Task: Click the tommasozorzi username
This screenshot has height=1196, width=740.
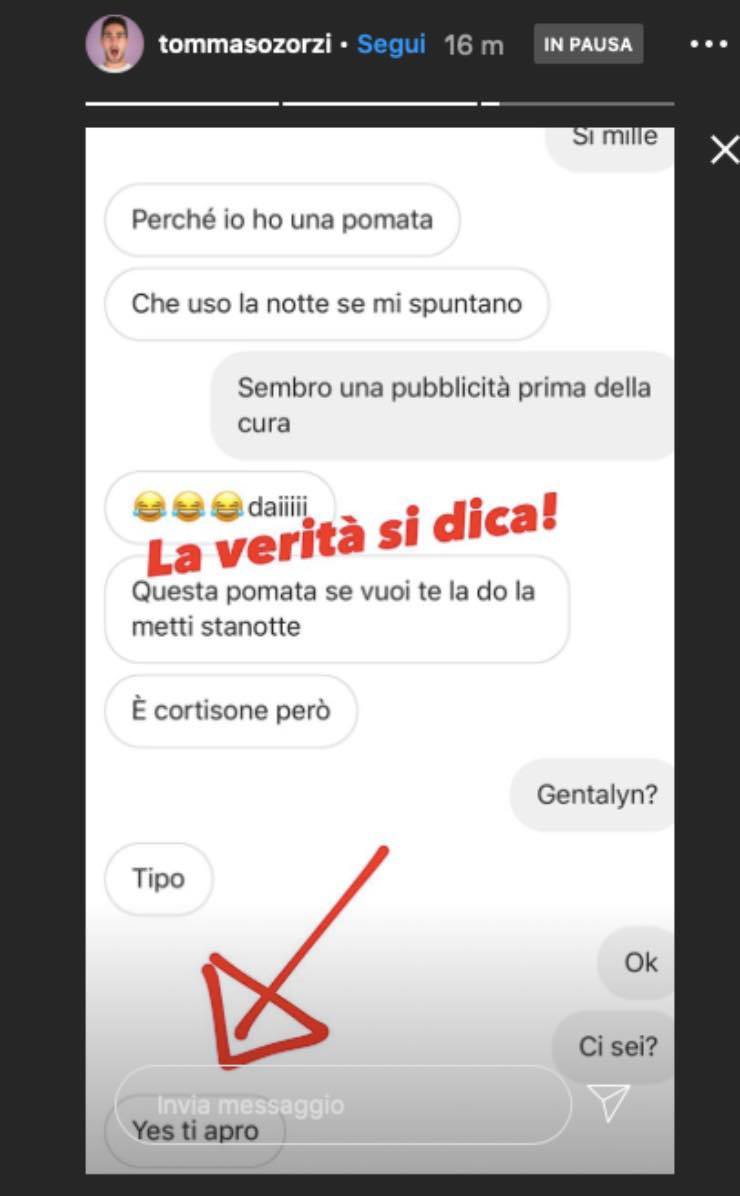Action: [x=245, y=44]
